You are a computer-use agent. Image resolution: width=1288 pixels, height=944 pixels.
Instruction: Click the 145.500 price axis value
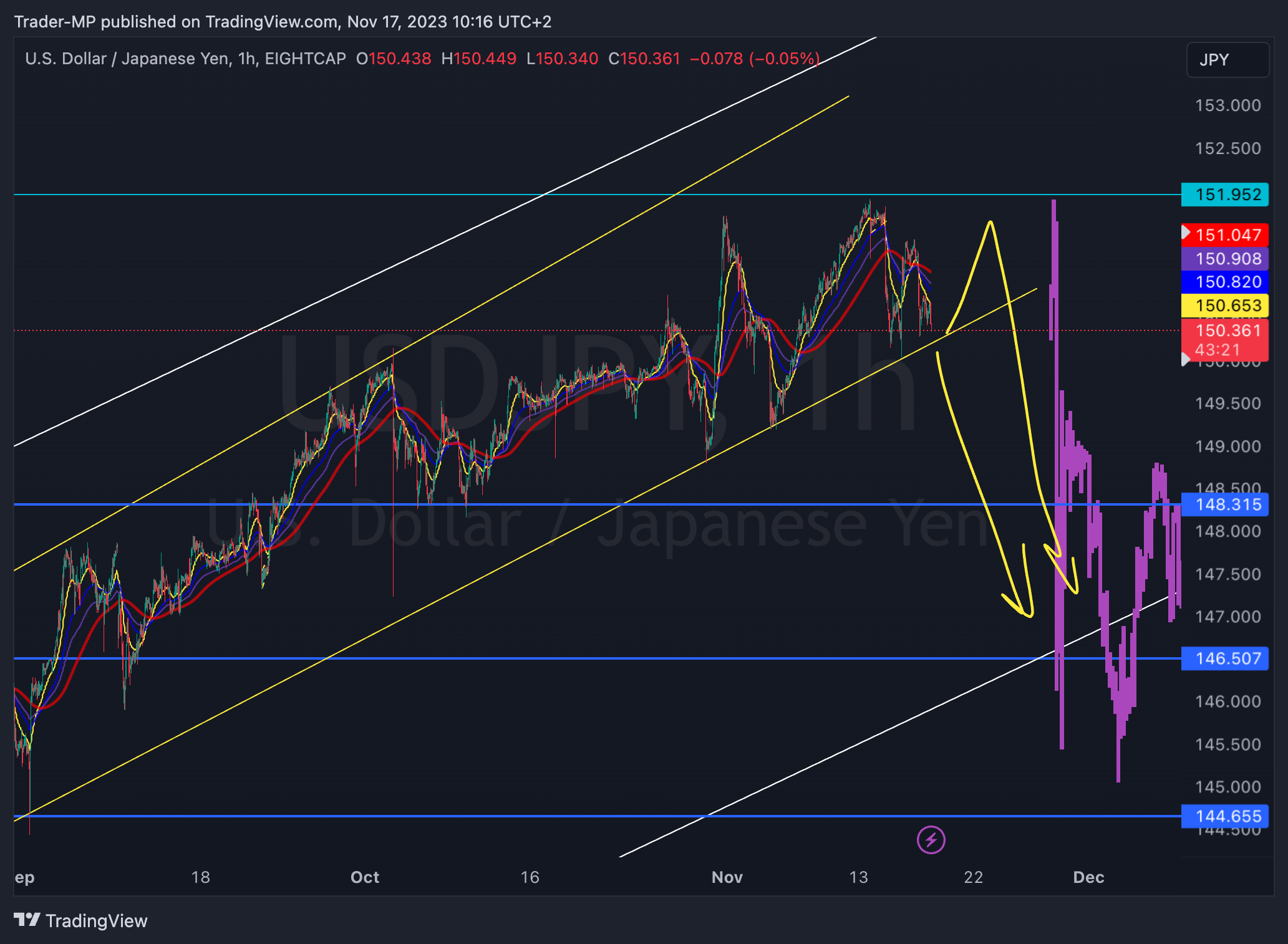click(x=1227, y=744)
